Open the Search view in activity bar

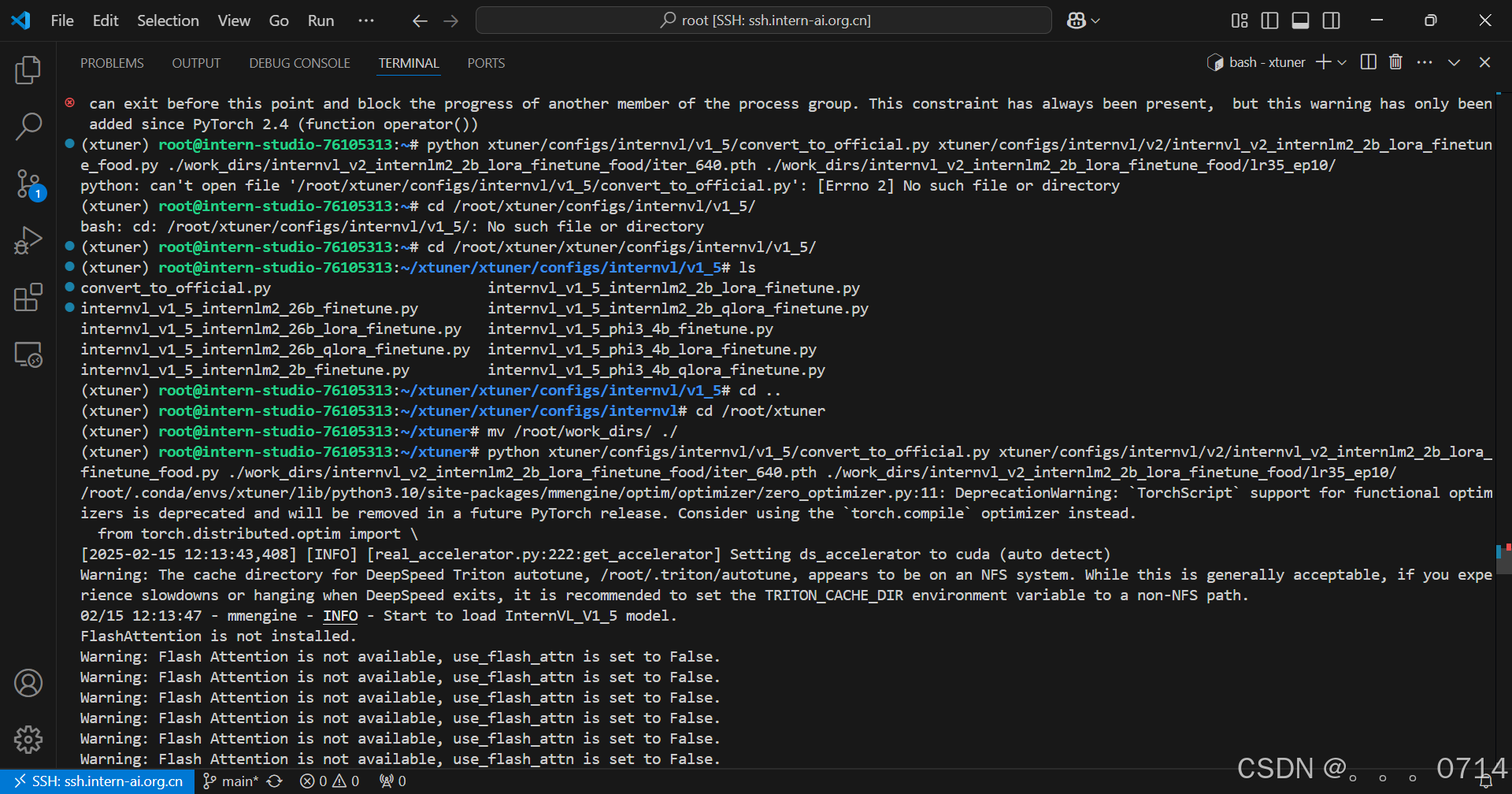(x=28, y=126)
